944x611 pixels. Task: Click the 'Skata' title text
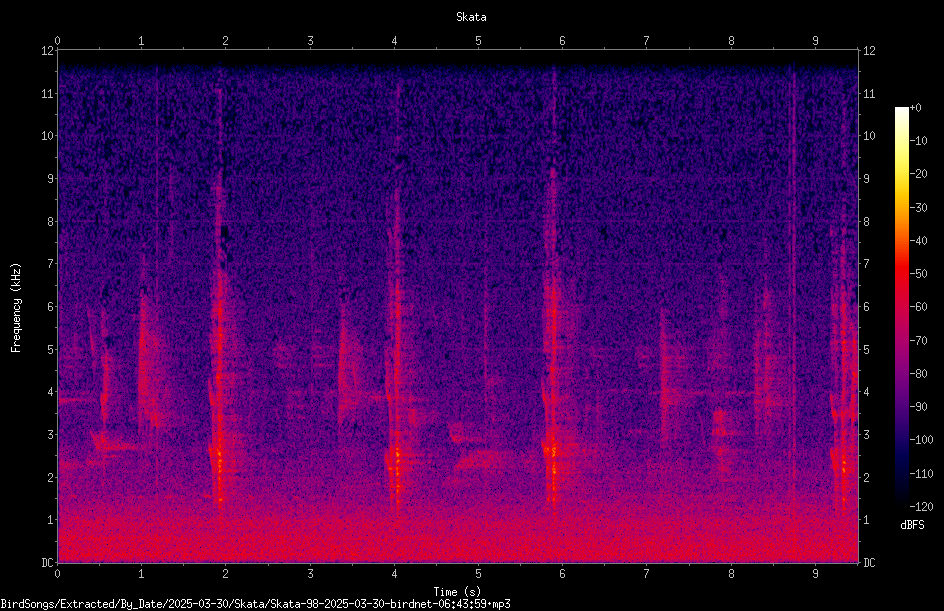click(471, 17)
